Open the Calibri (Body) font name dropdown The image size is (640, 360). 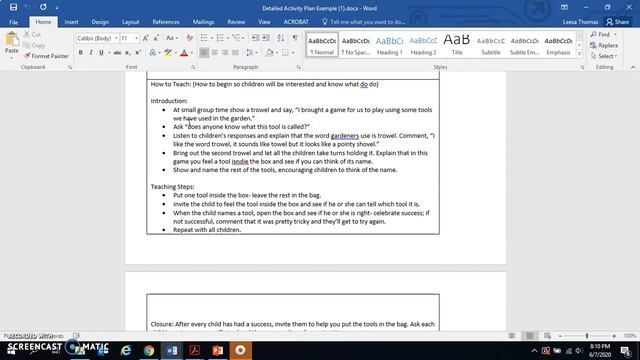pos(116,38)
